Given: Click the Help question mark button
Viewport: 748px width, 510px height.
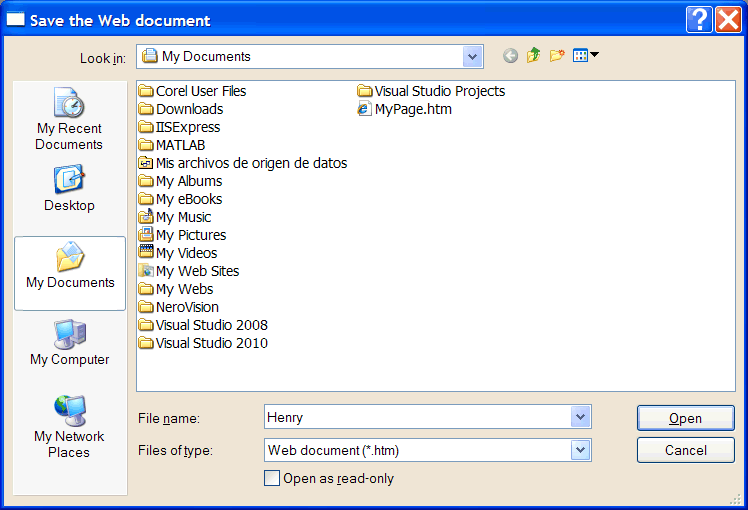Looking at the screenshot, I should (699, 20).
